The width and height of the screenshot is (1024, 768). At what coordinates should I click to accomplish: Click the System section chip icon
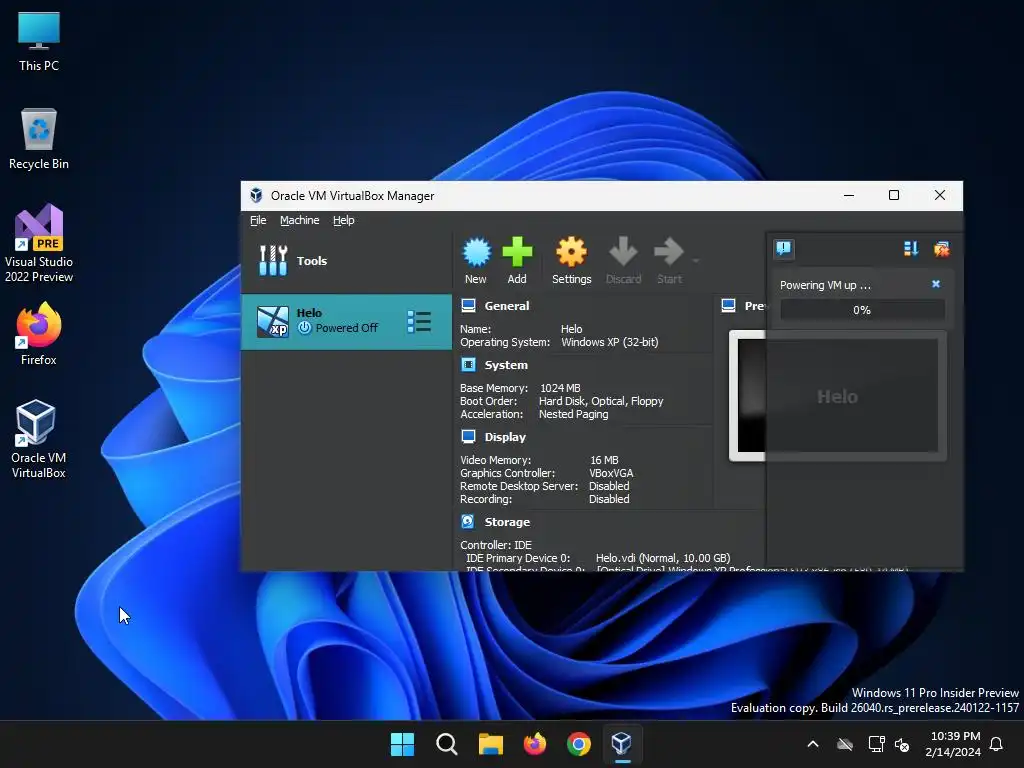point(468,364)
